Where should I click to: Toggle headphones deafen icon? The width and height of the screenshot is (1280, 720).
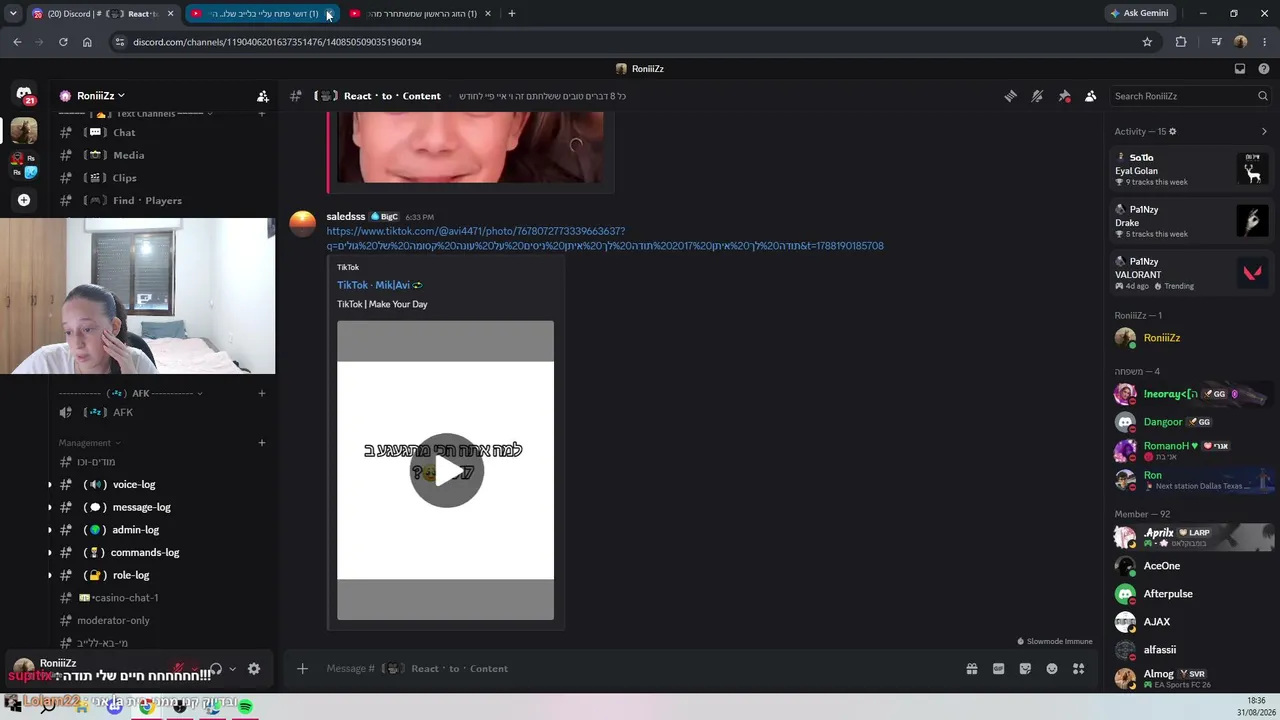click(215, 669)
